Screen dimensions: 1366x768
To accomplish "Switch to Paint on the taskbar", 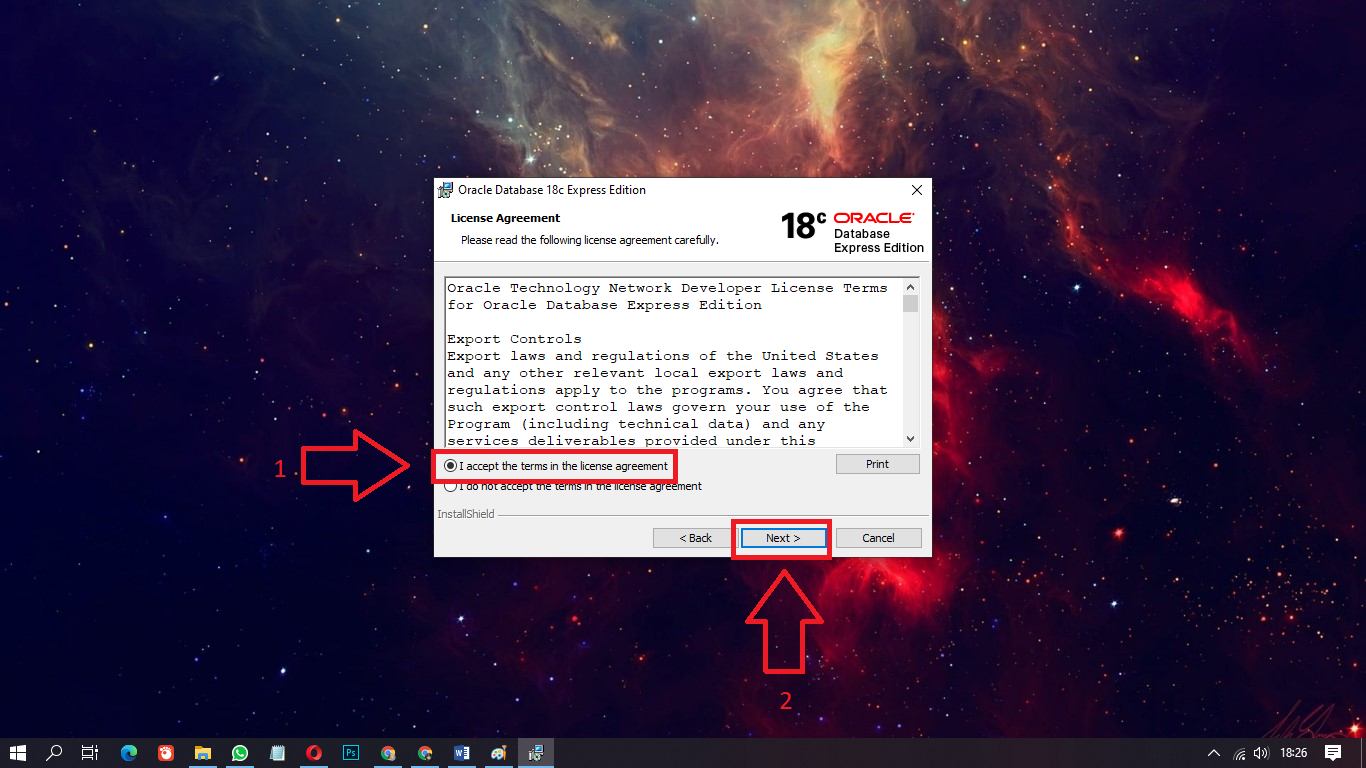I will pos(499,753).
